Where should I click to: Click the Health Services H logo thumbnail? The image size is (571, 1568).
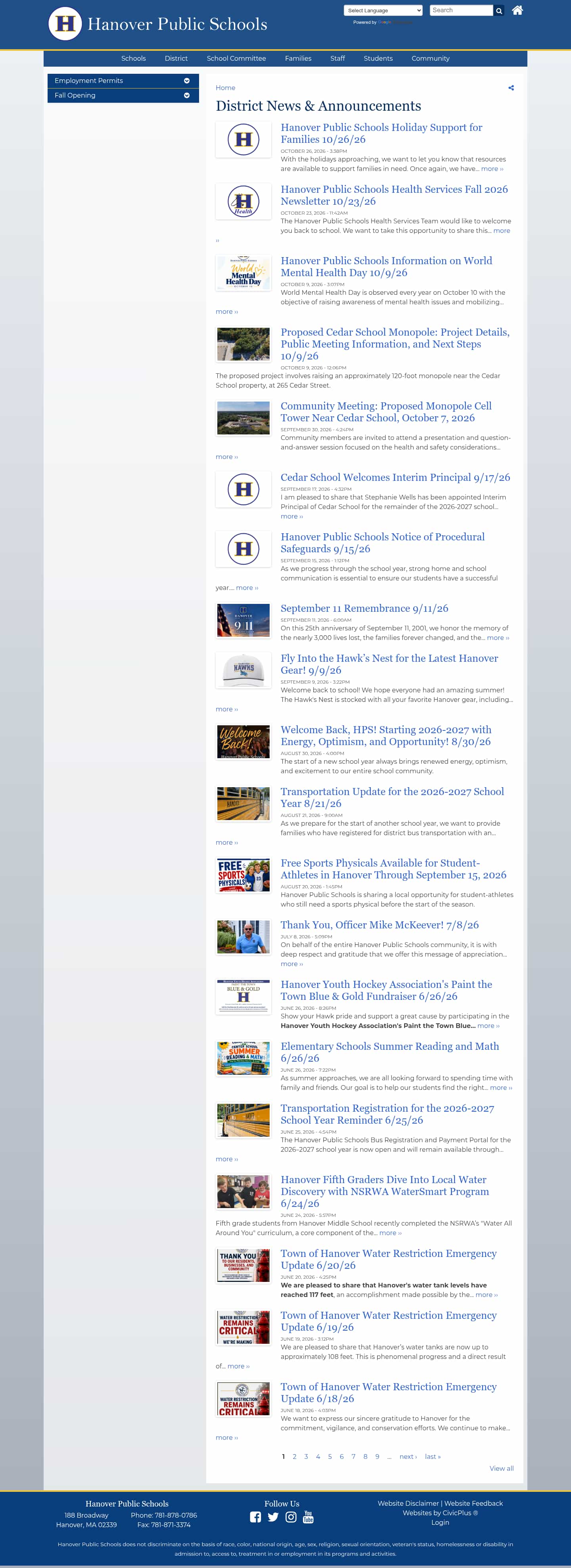point(243,202)
